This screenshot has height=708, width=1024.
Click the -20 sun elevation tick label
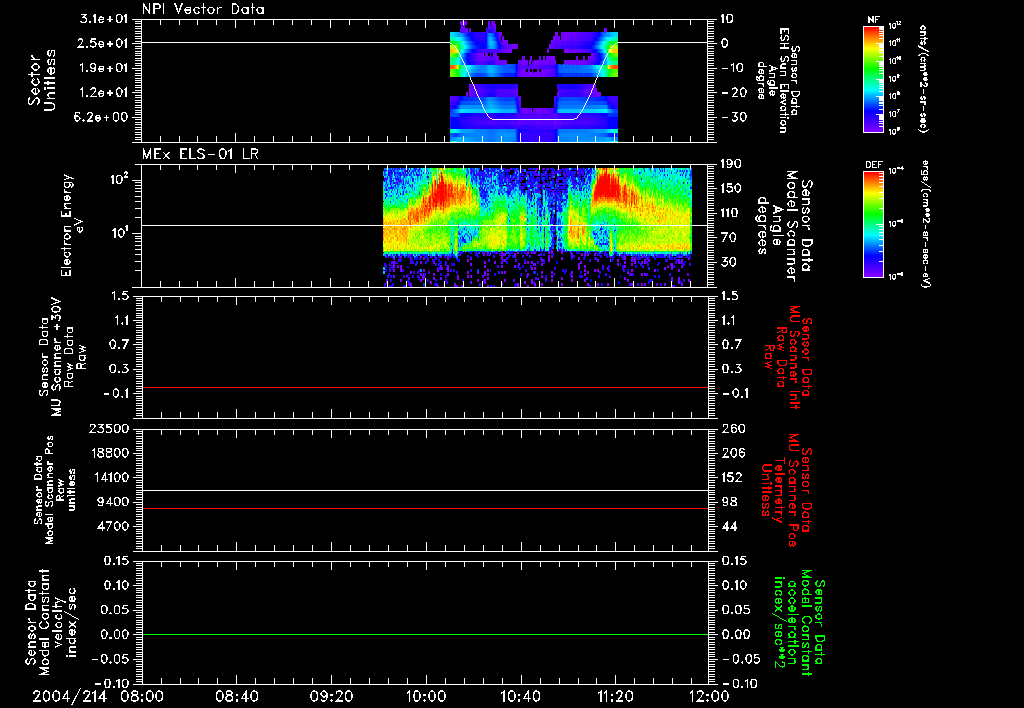[735, 93]
